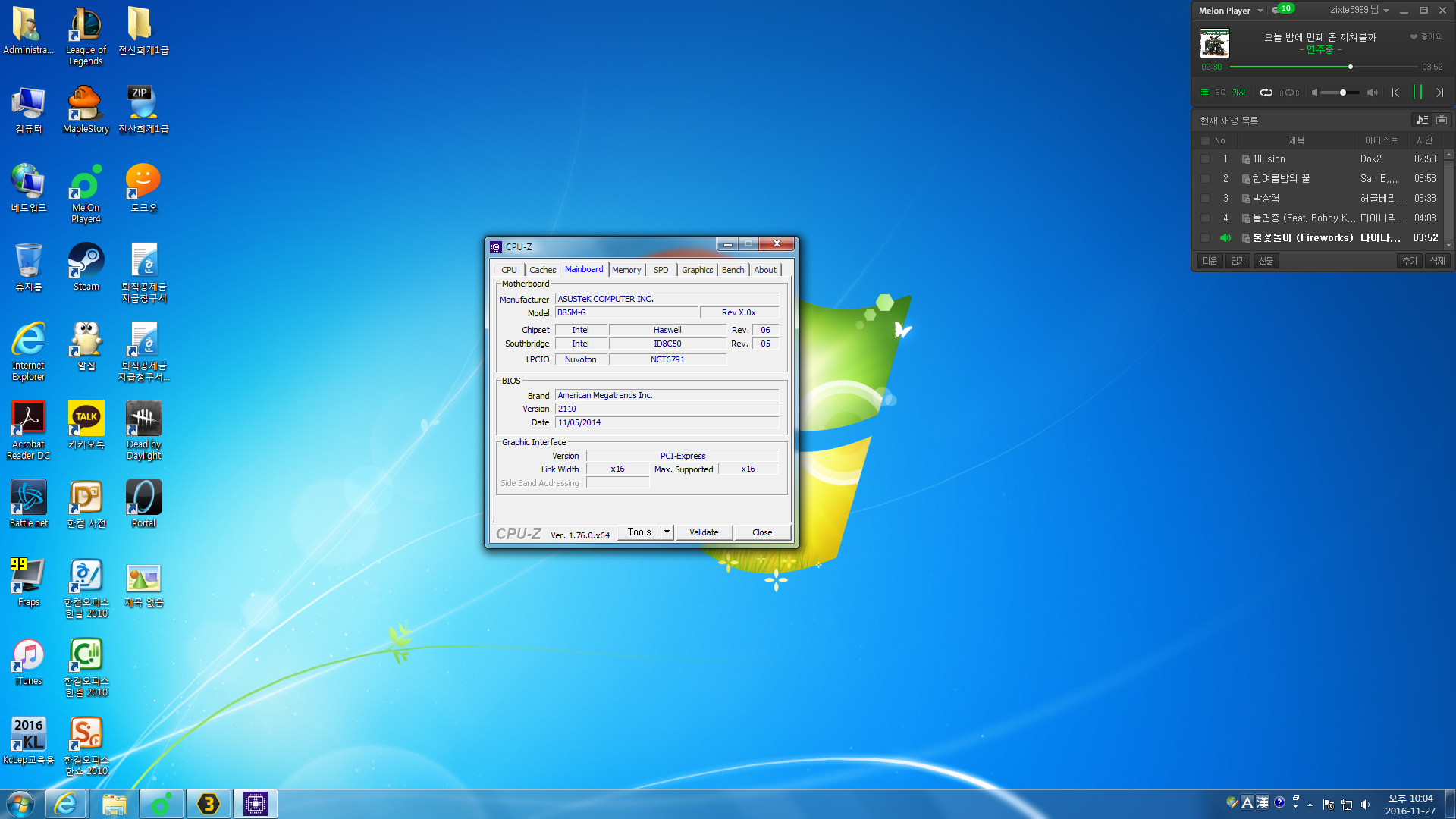This screenshot has width=1456, height=819.
Task: Expand the zixte5939 account dropdown
Action: 1386,11
